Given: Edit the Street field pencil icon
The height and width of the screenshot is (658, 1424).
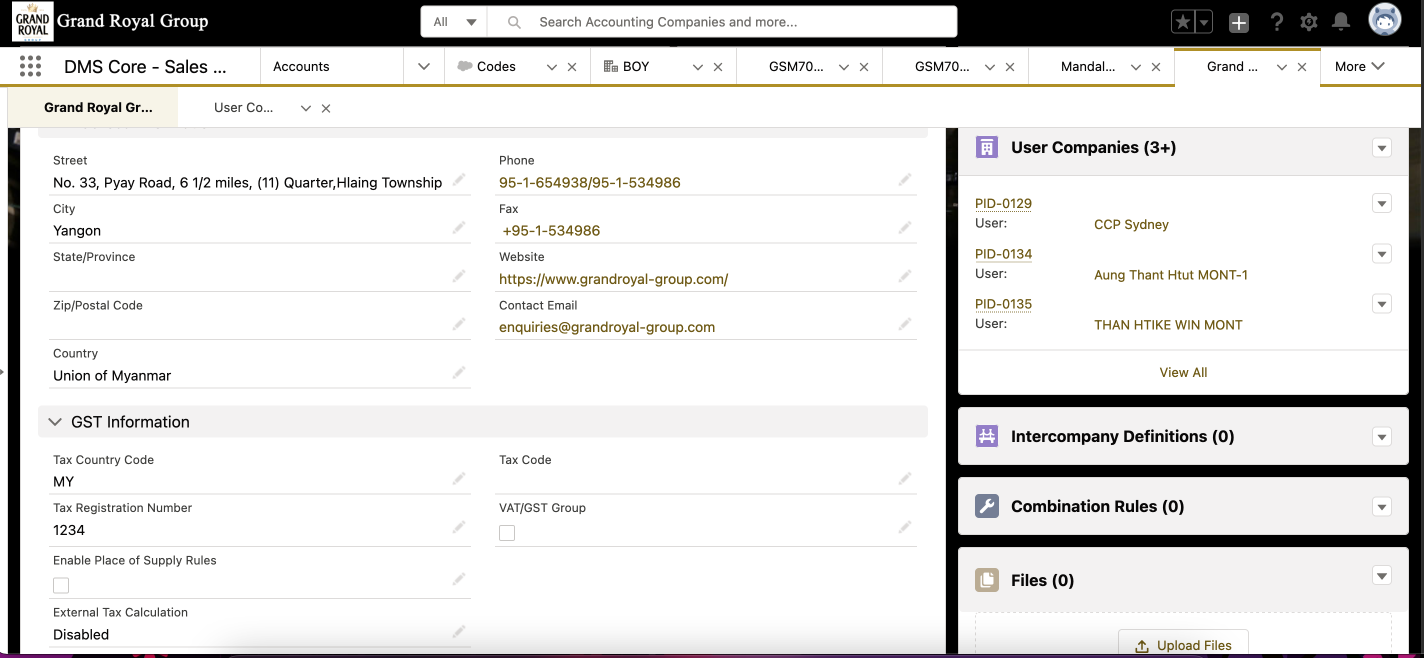Looking at the screenshot, I should (459, 180).
